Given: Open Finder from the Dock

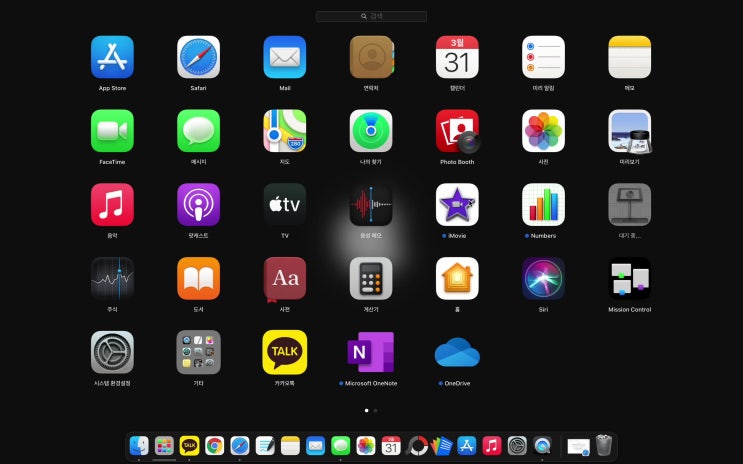Looking at the screenshot, I should 139,446.
